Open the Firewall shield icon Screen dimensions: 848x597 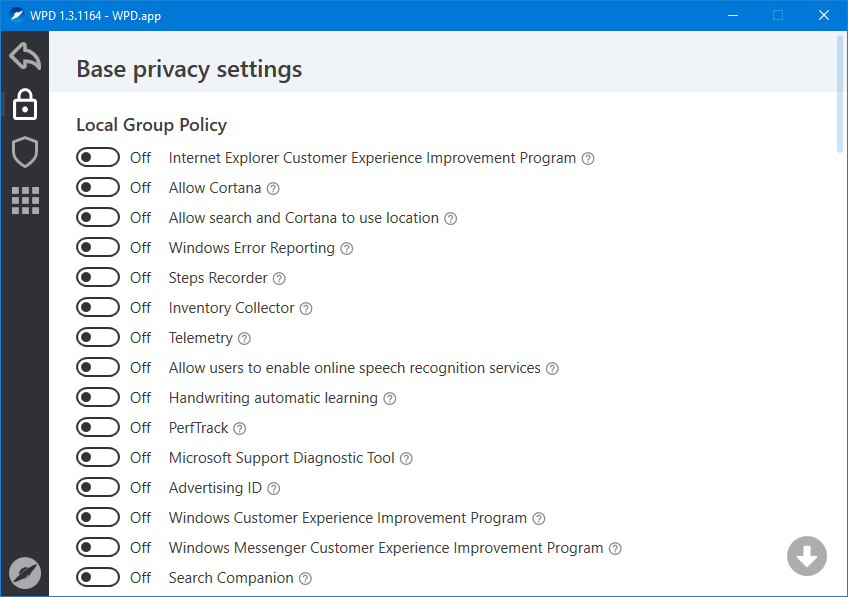(25, 152)
